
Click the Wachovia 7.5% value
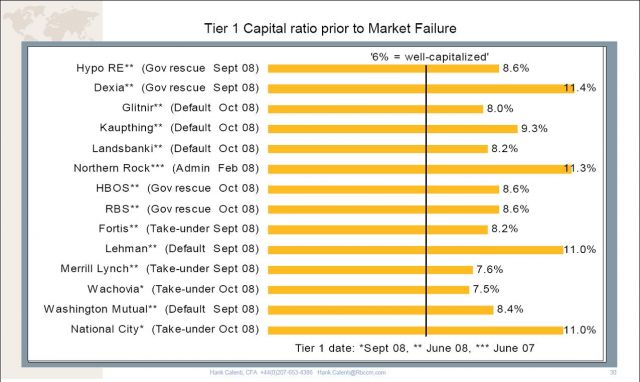click(486, 289)
